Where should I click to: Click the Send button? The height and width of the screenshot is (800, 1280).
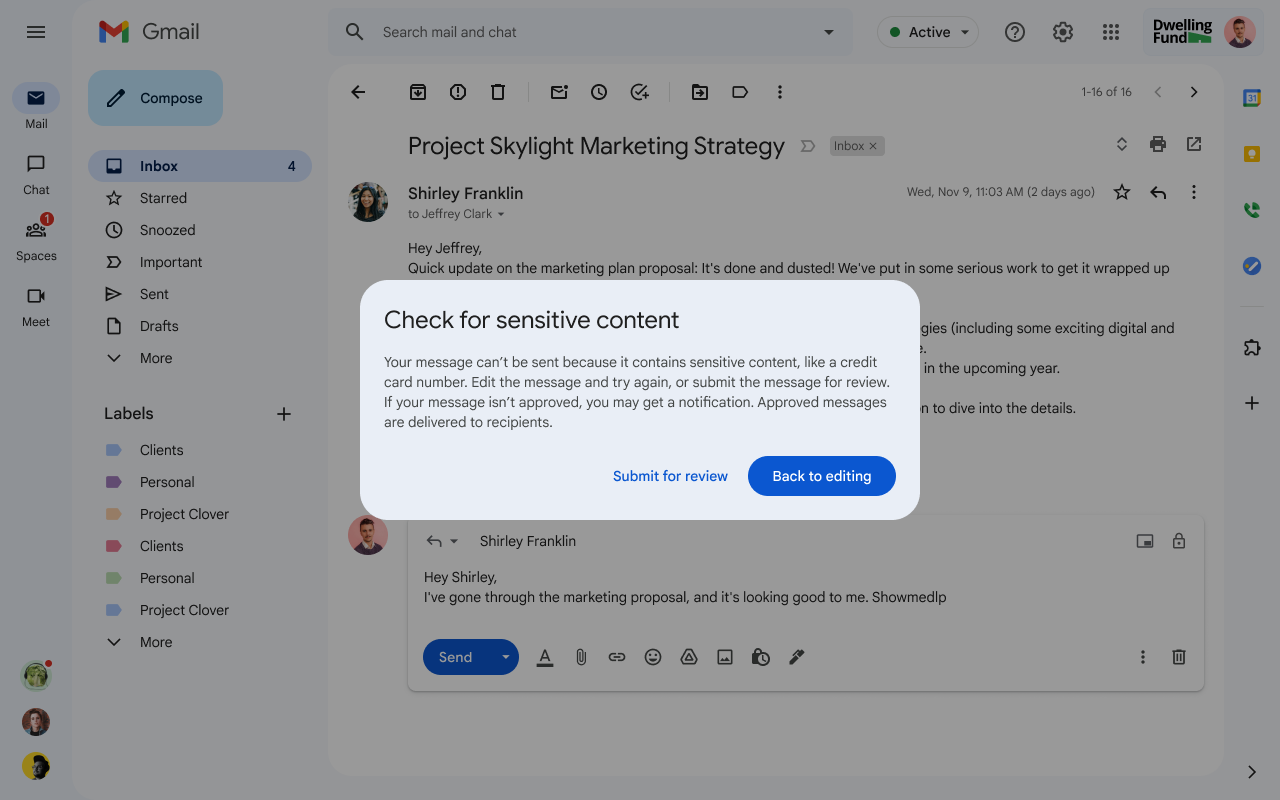(x=456, y=657)
